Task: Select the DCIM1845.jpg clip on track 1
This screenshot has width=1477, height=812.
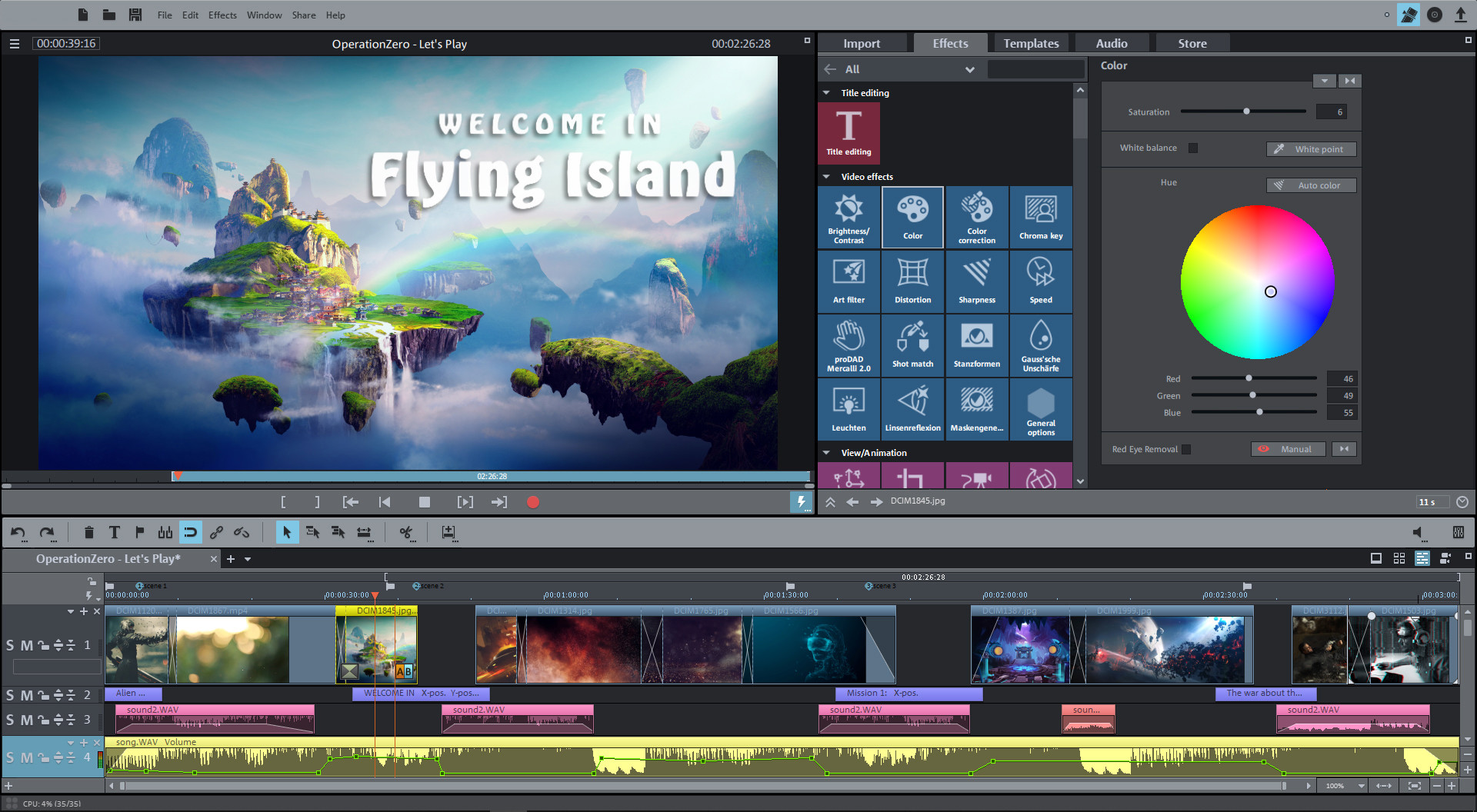Action: (377, 646)
